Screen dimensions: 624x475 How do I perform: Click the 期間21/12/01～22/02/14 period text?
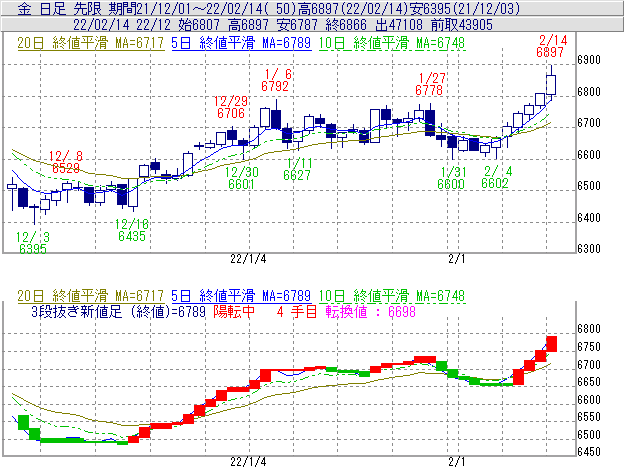pyautogui.click(x=184, y=8)
